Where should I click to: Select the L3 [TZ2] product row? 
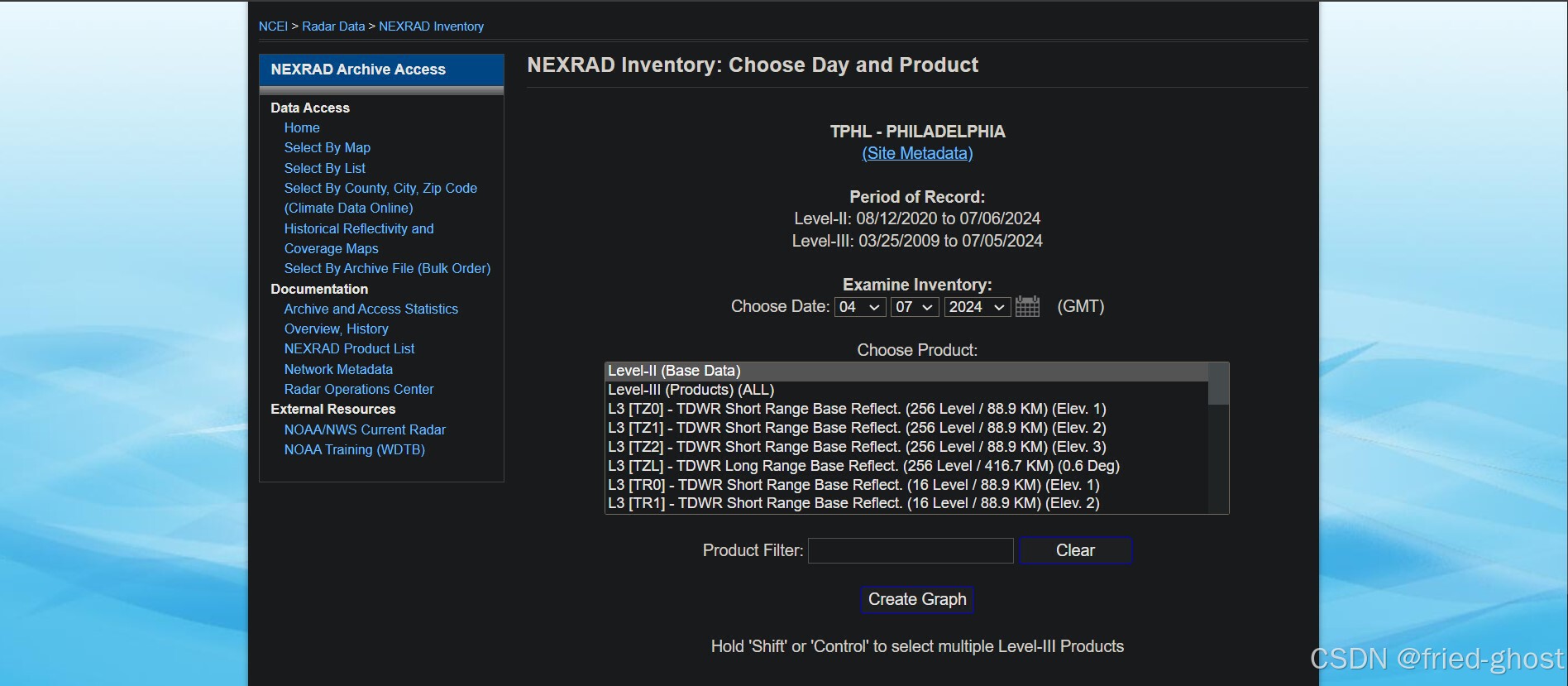point(906,447)
